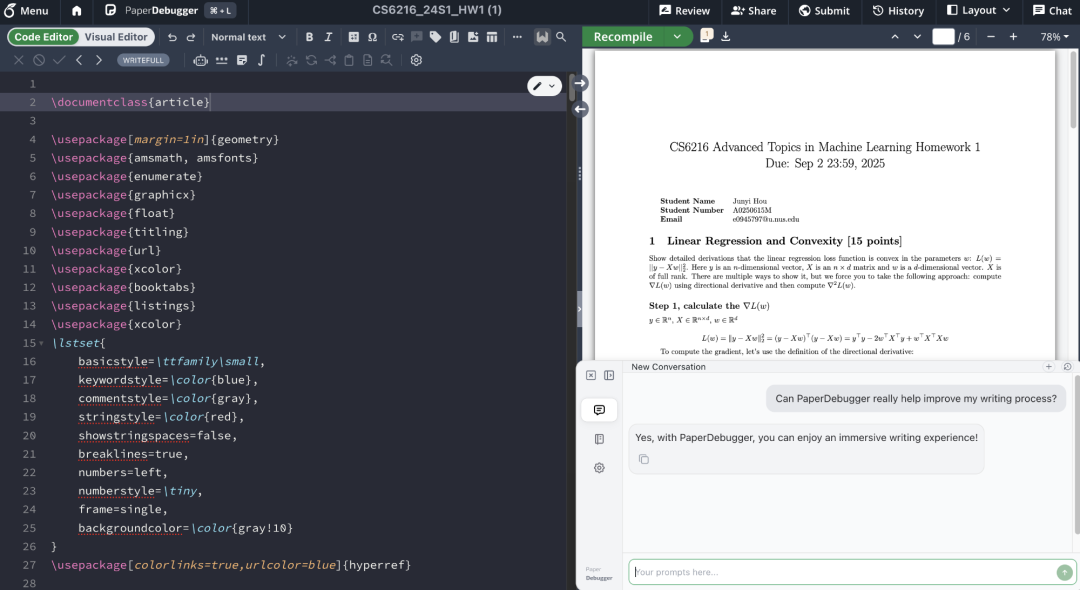Insert a special character with the Omega icon
Image resolution: width=1080 pixels, height=590 pixels.
pos(371,36)
